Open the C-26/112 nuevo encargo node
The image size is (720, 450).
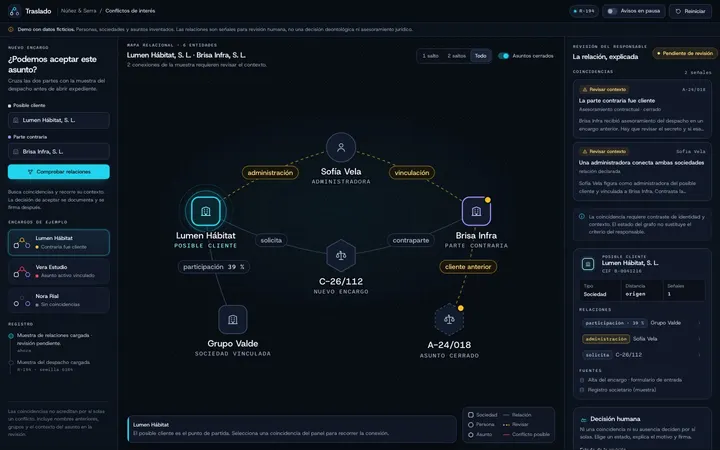coord(341,255)
